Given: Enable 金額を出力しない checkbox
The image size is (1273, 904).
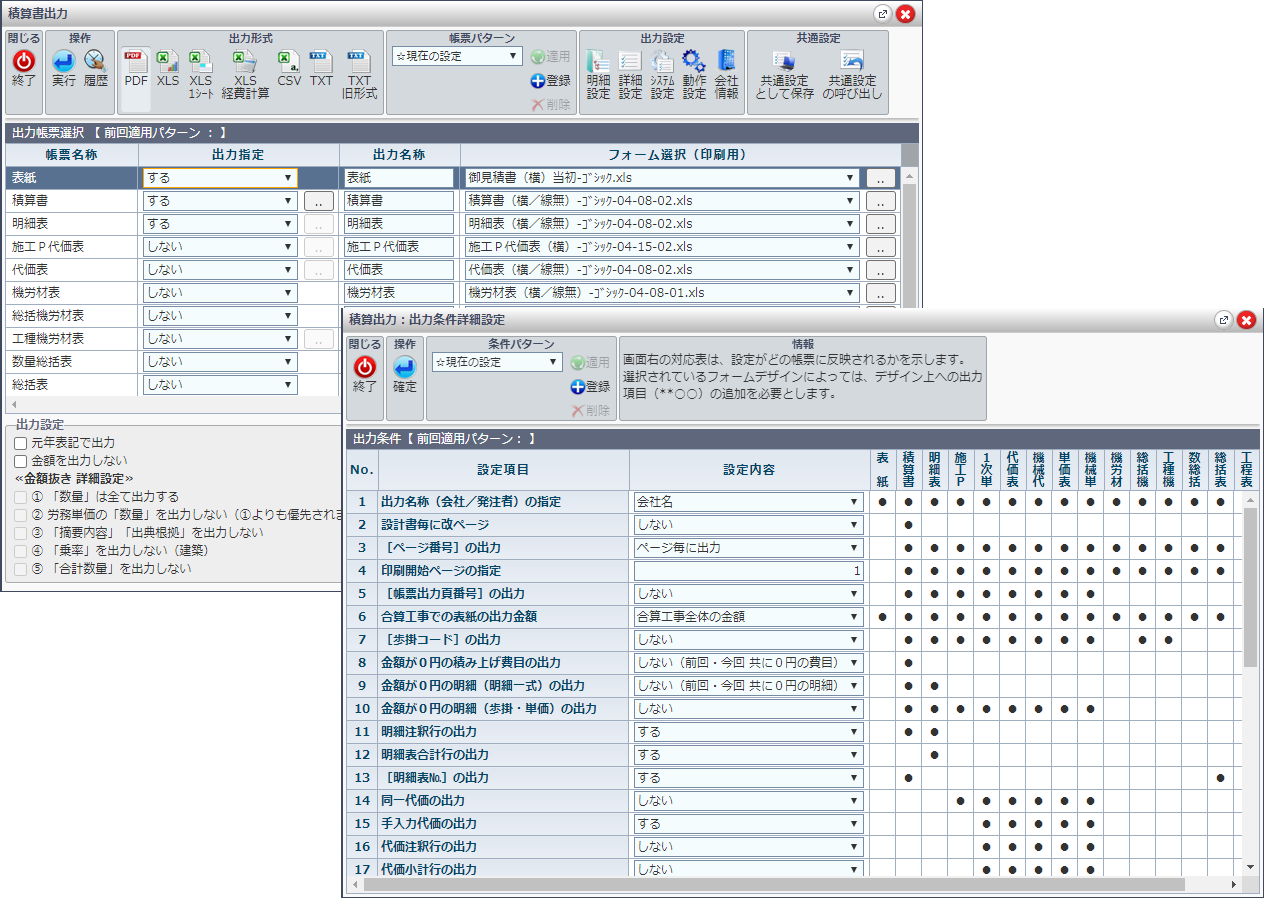Looking at the screenshot, I should point(21,461).
